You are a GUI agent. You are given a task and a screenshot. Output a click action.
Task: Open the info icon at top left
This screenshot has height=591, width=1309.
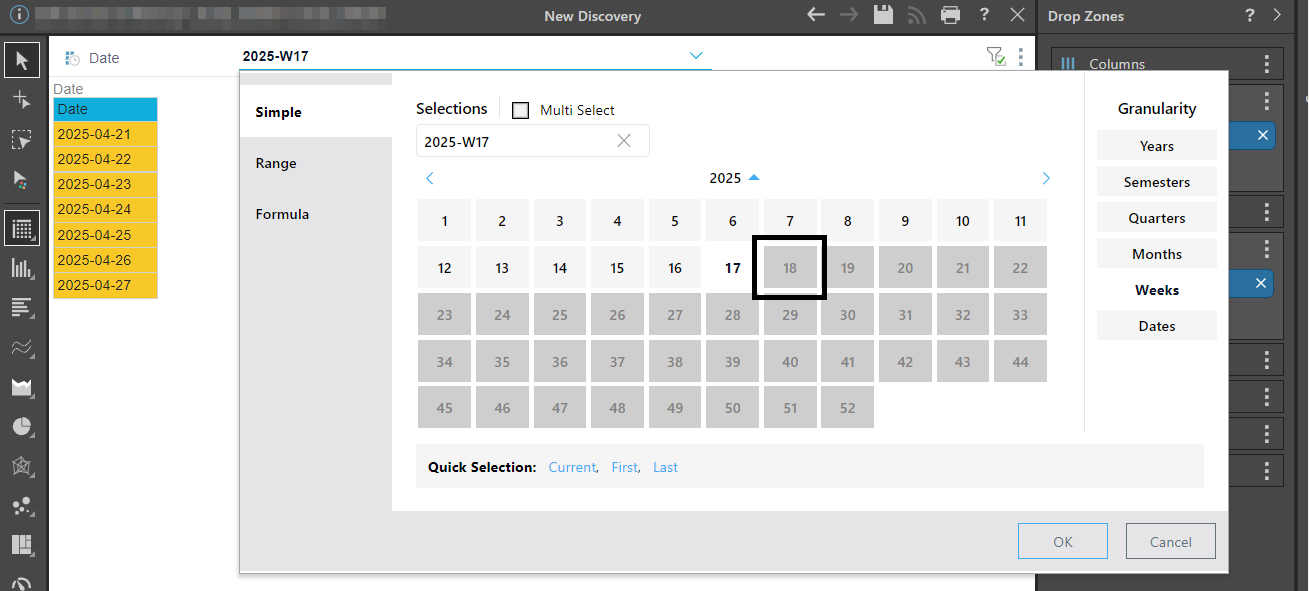(x=19, y=15)
